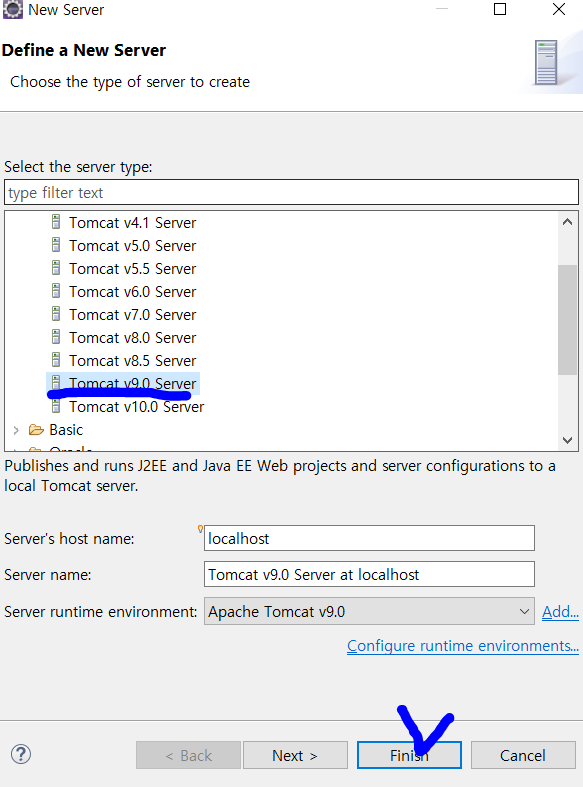Select Tomcat v10.0 Server entry

tap(136, 407)
